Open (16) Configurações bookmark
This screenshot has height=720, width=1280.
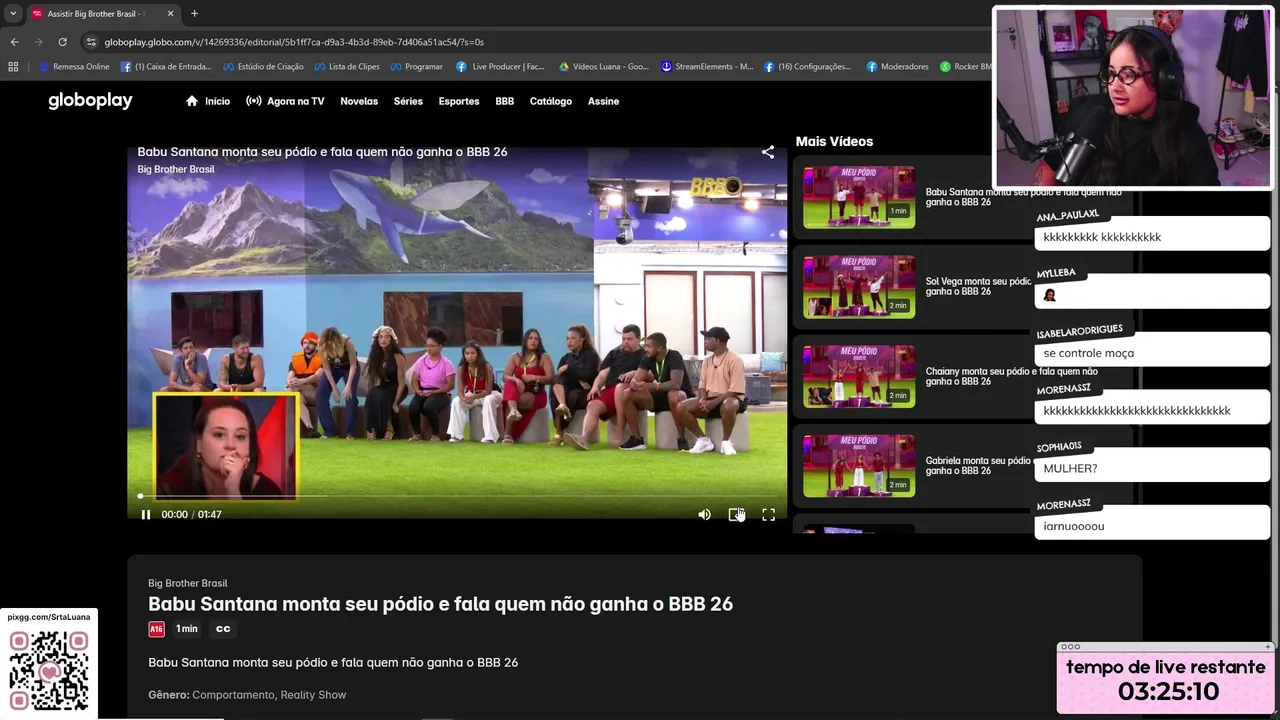coord(807,67)
